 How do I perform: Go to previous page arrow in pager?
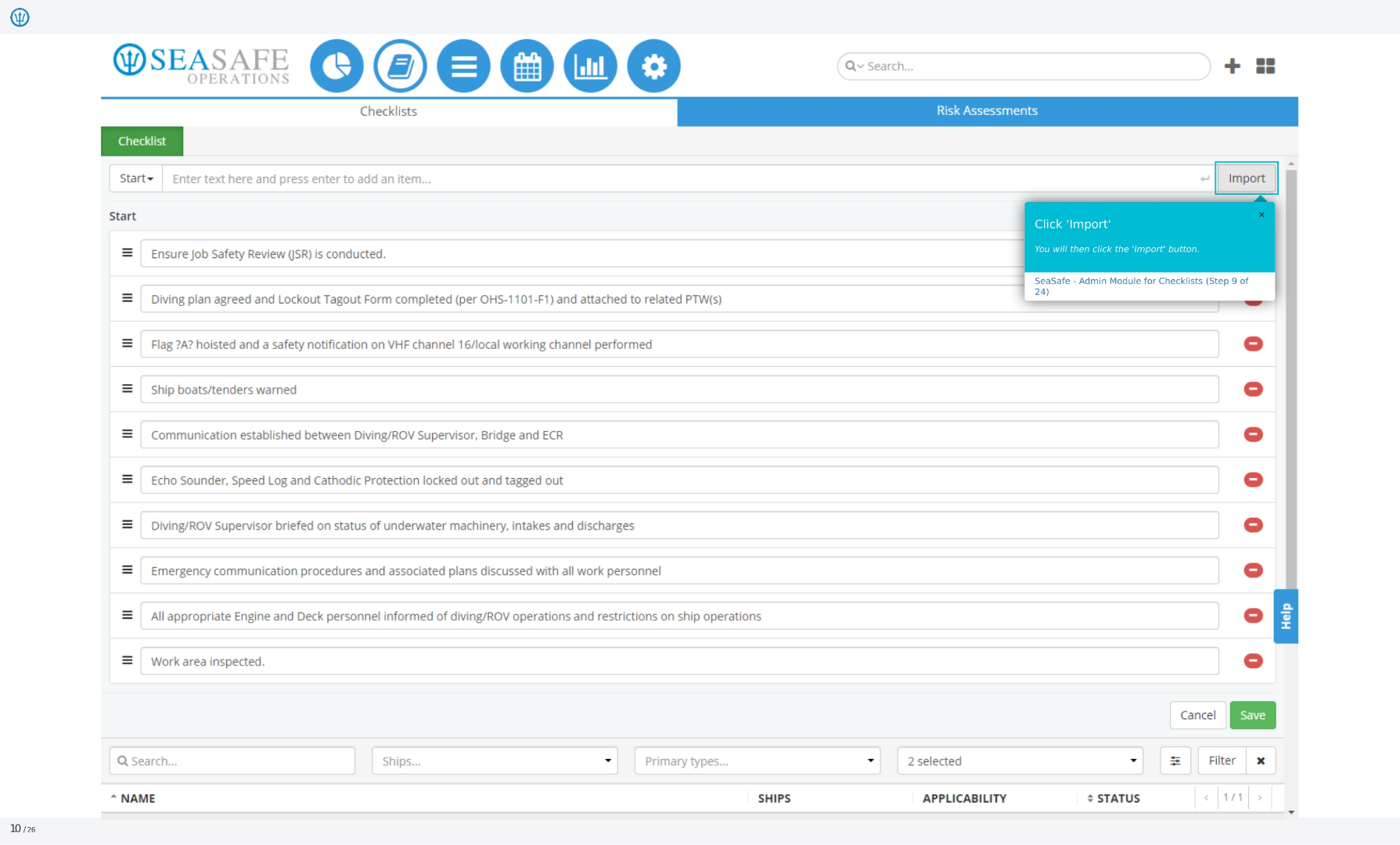(1207, 798)
